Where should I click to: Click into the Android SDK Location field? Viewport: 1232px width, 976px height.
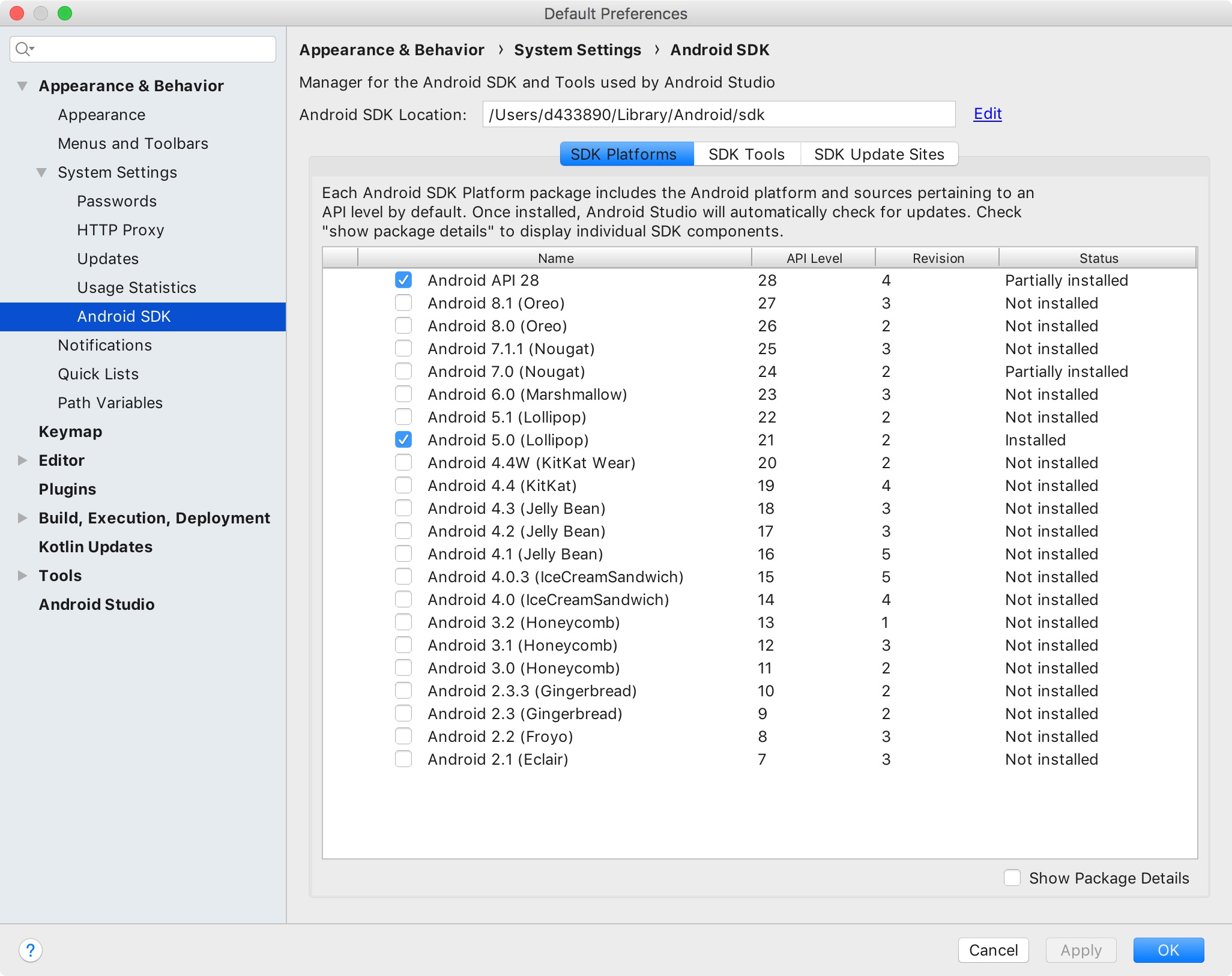[719, 114]
